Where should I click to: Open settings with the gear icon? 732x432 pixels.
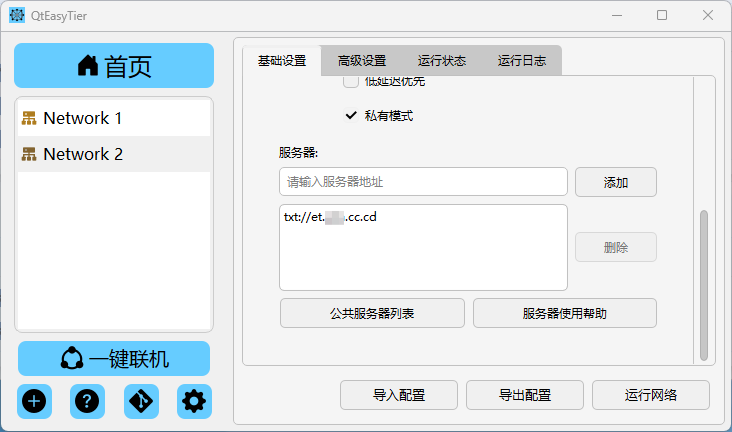point(194,401)
